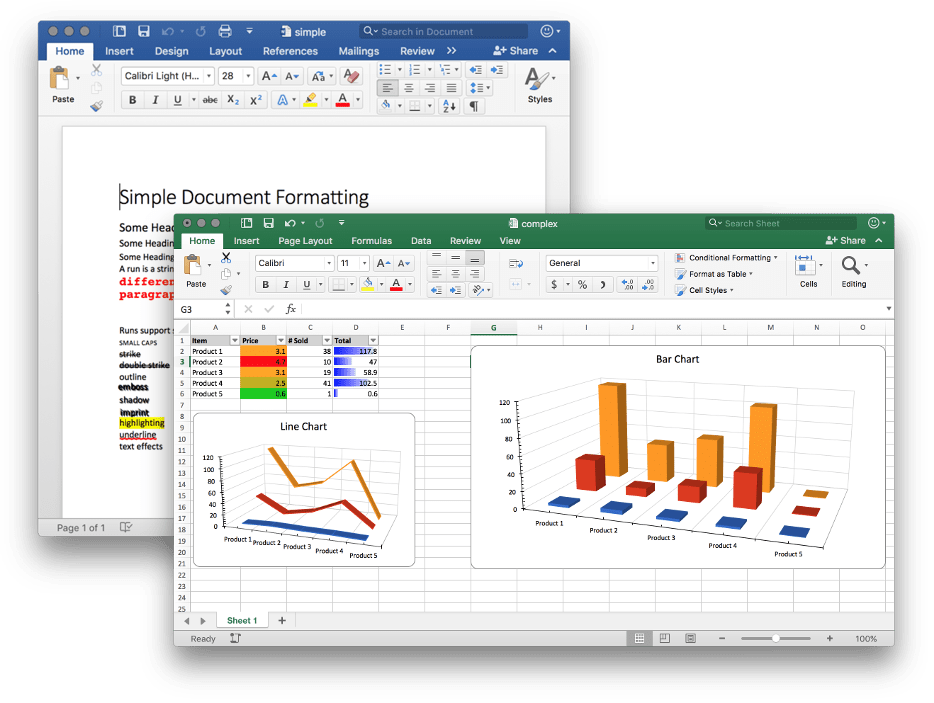Click the Save icon in Excel's title bar

click(x=268, y=223)
